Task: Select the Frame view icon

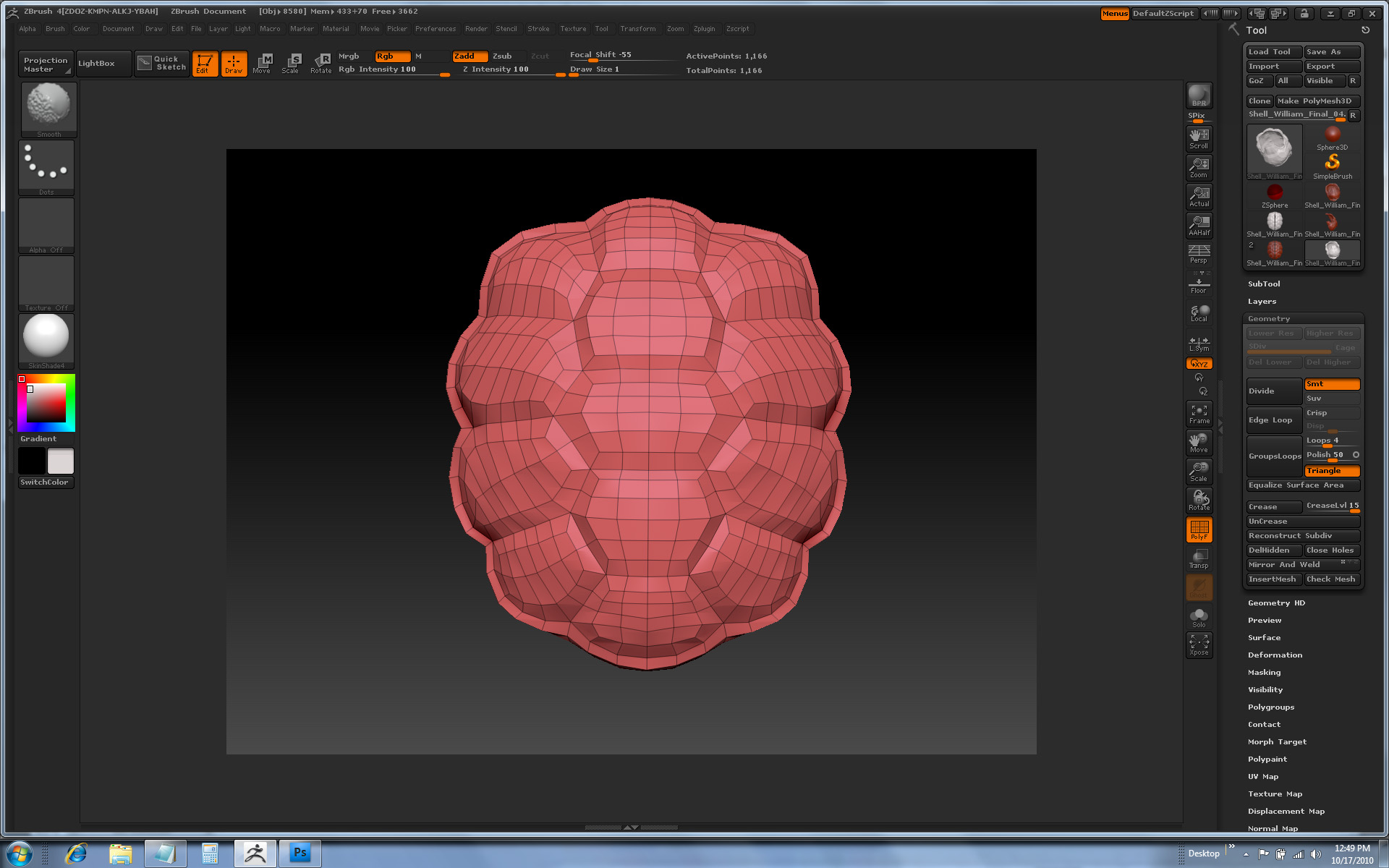Action: [x=1199, y=414]
